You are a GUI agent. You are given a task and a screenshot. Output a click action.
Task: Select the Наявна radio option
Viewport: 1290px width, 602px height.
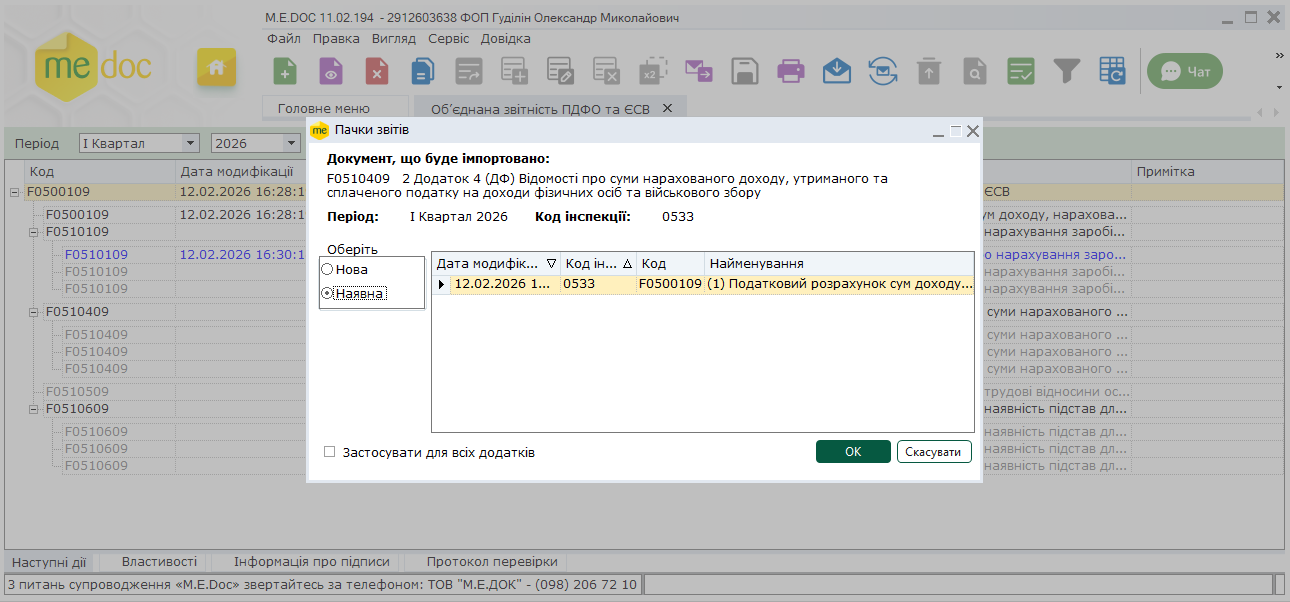[x=327, y=294]
